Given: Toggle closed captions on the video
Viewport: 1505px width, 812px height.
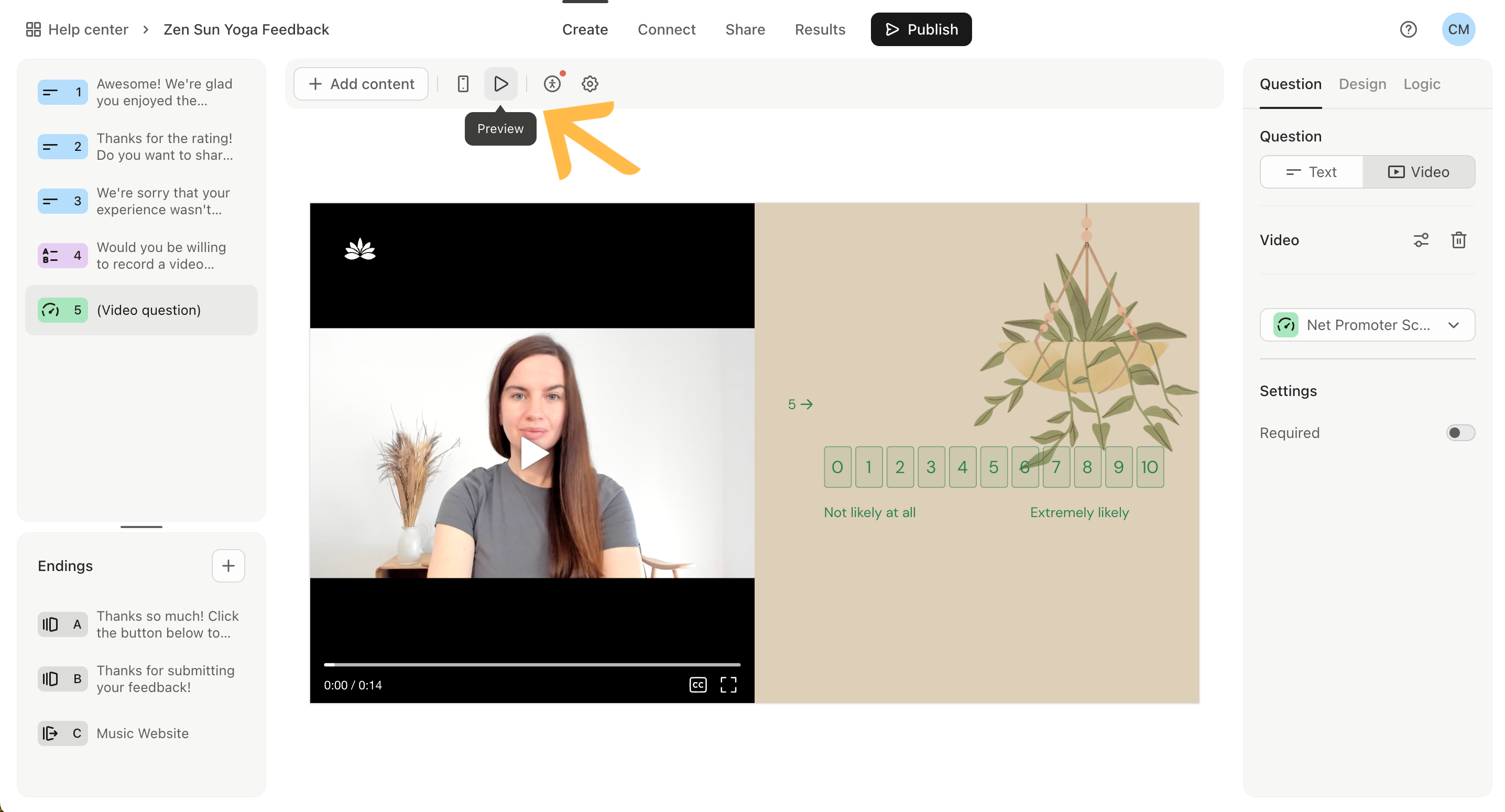Looking at the screenshot, I should (x=698, y=685).
